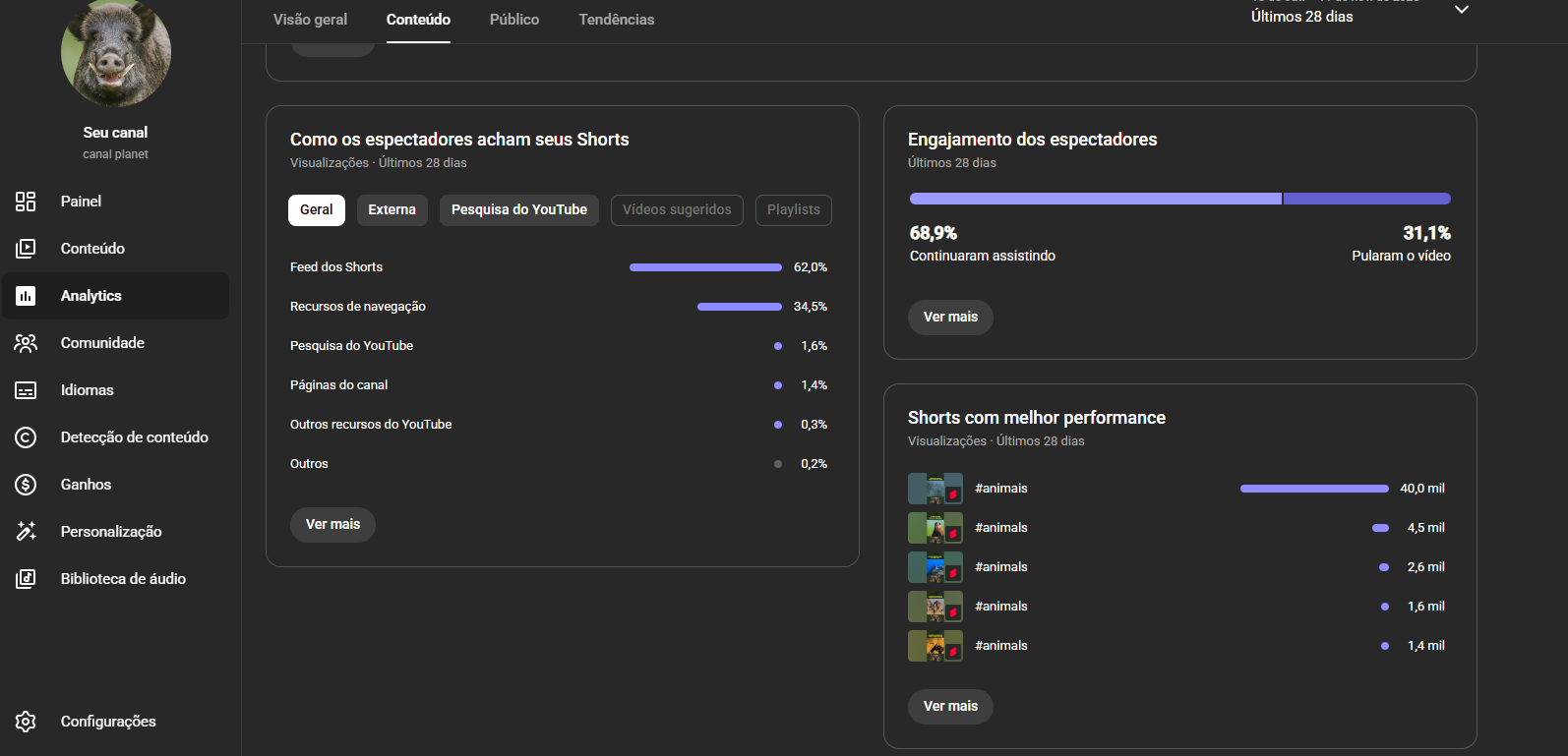Screen dimensions: 1568x756
Task: Select the Externa filter chip
Action: click(x=392, y=210)
